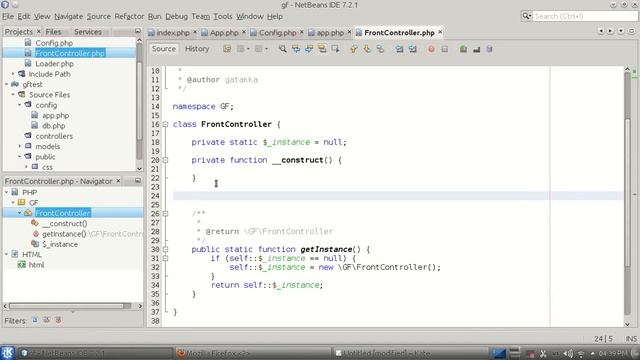Focus the Search (Ctrl+I) input field
This screenshot has width=640, height=360.
(x=585, y=16)
